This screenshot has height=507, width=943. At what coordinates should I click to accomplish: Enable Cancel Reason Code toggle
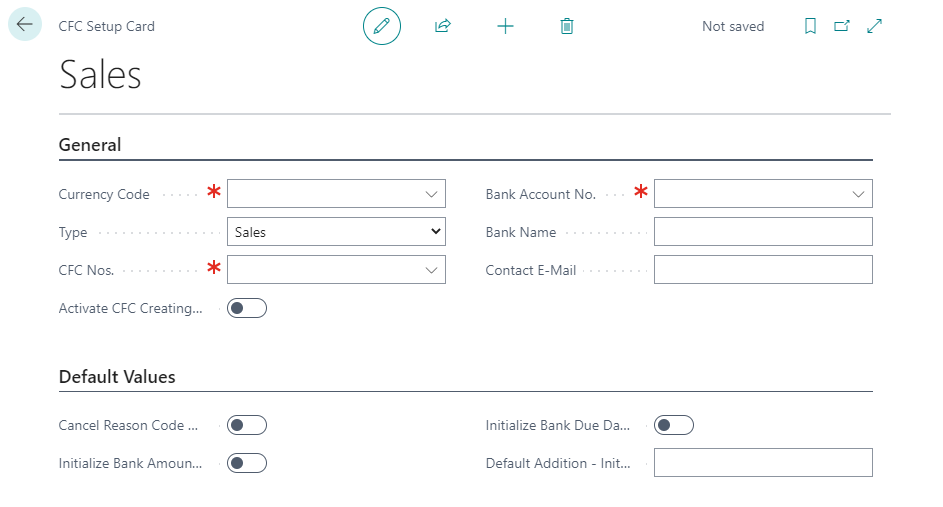(247, 425)
